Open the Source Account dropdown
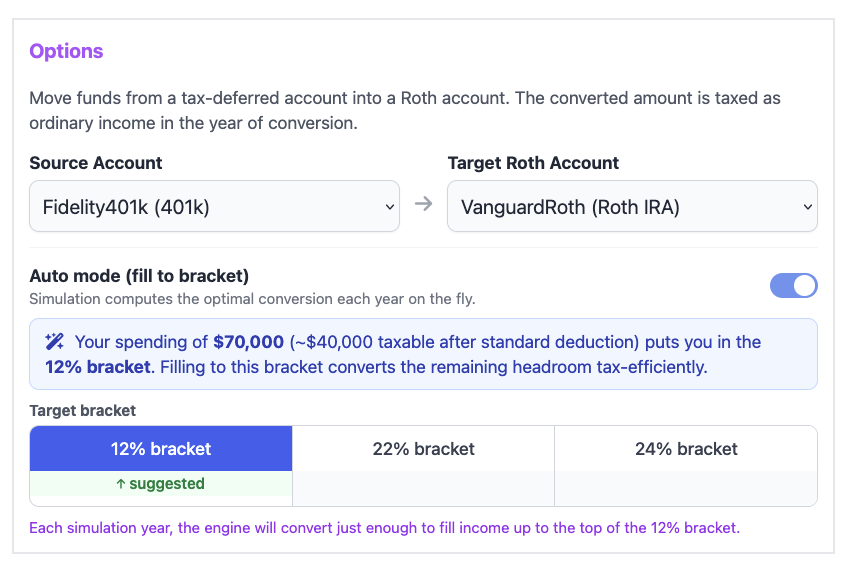855x578 pixels. 214,207
